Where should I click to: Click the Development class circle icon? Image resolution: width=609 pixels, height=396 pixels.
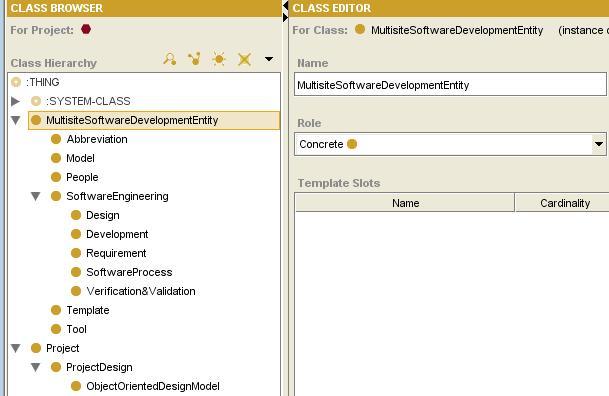(x=76, y=234)
